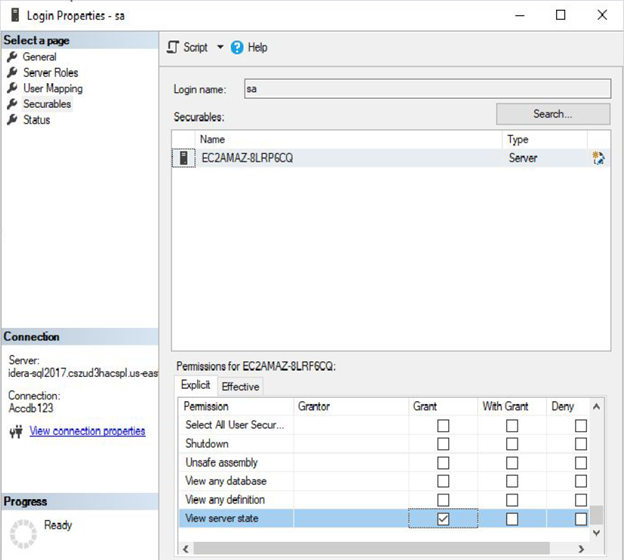Screen dimensions: 624x560
Task: Go to the User Mapping page
Action: [52, 89]
